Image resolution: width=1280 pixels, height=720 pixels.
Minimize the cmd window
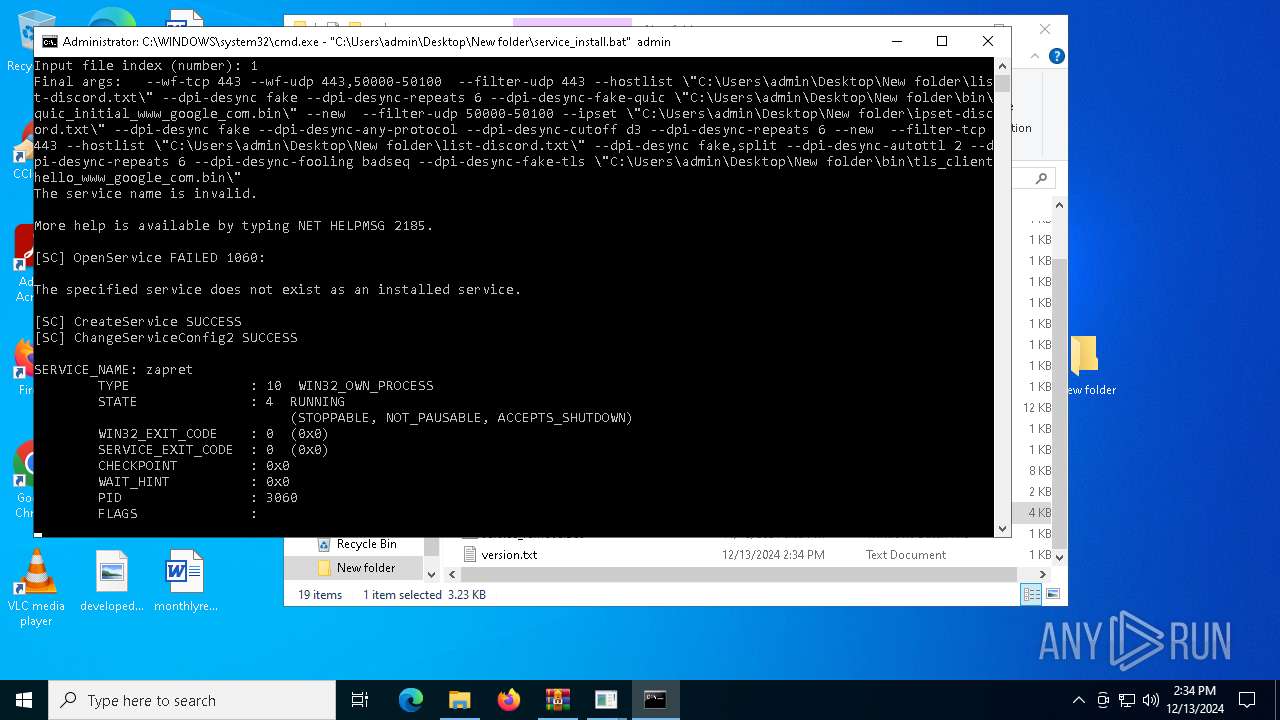[x=896, y=41]
